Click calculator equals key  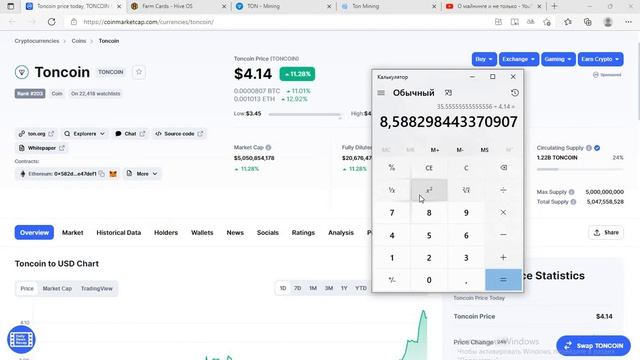point(503,280)
